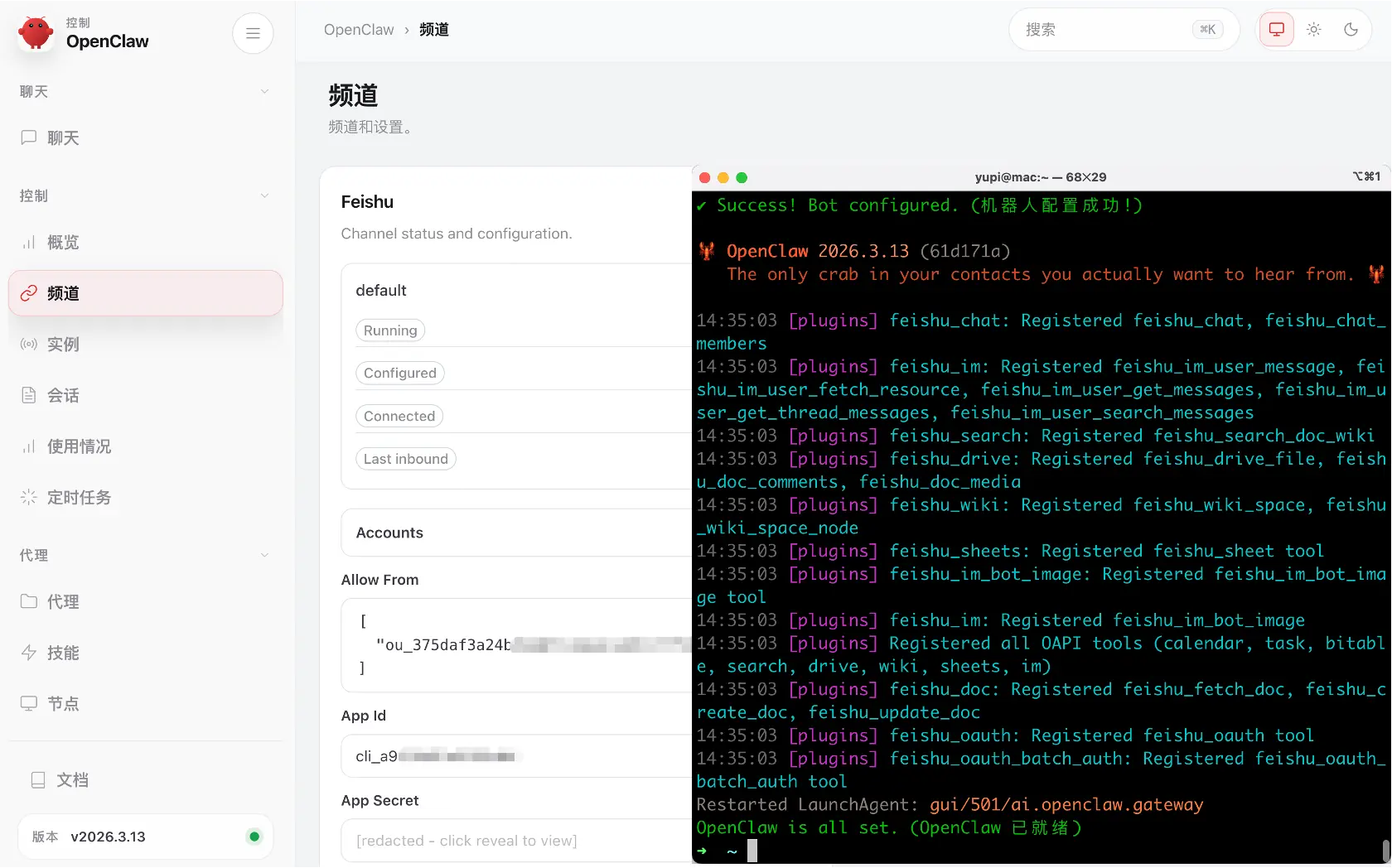Viewport: 1392px width, 868px height.
Task: Click the terminal vertical scrollbar
Action: tap(1385, 851)
